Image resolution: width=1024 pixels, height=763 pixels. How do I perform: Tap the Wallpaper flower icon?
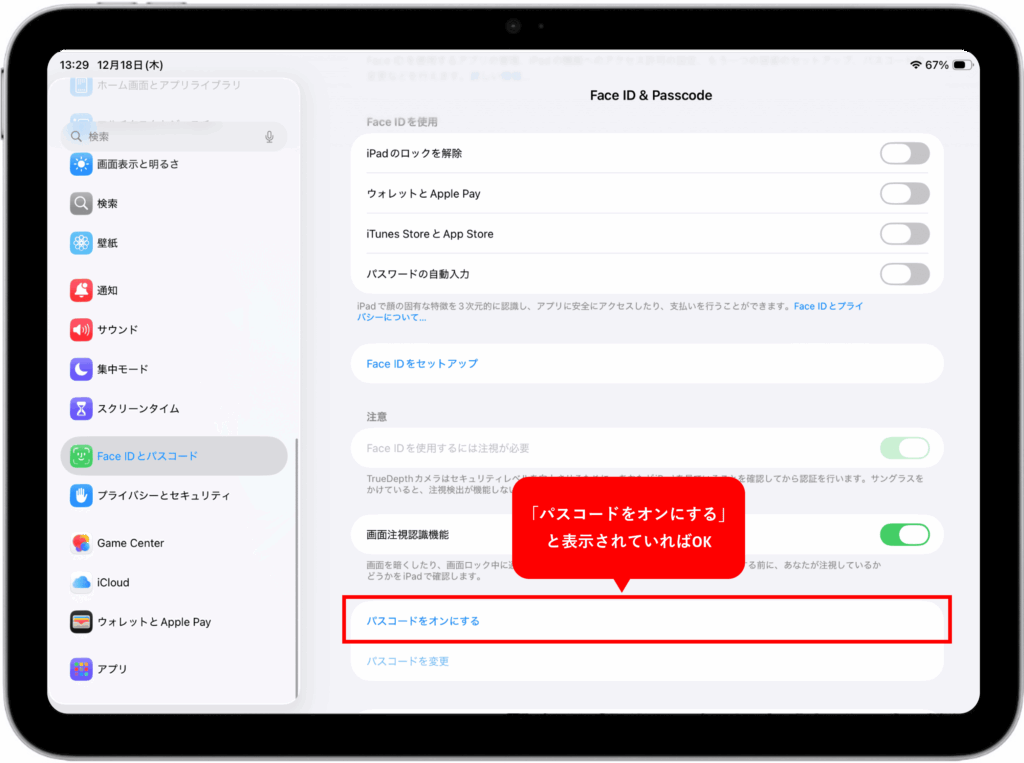pos(81,243)
